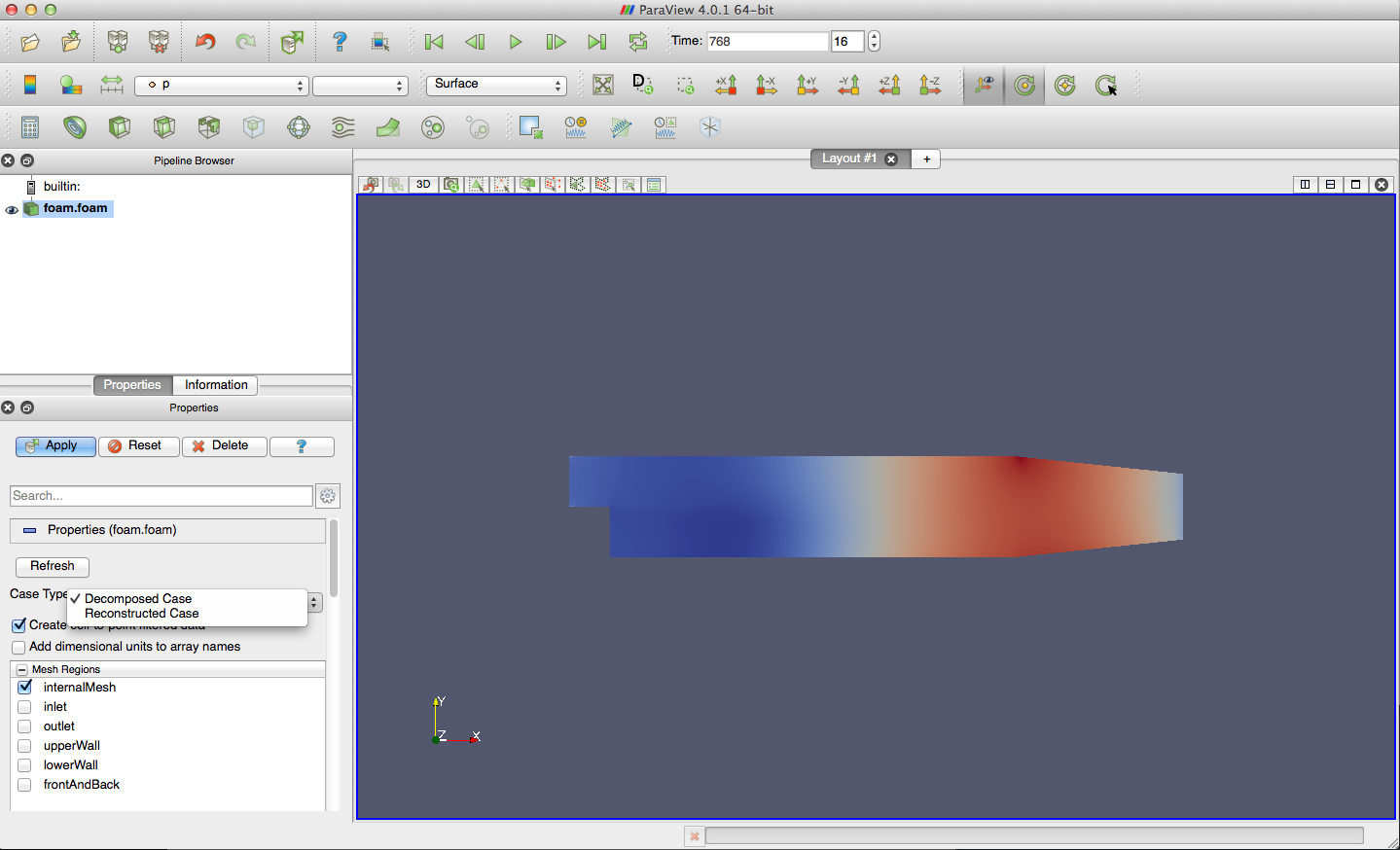Switch to the Properties tab
The height and width of the screenshot is (850, 1400).
tap(132, 385)
